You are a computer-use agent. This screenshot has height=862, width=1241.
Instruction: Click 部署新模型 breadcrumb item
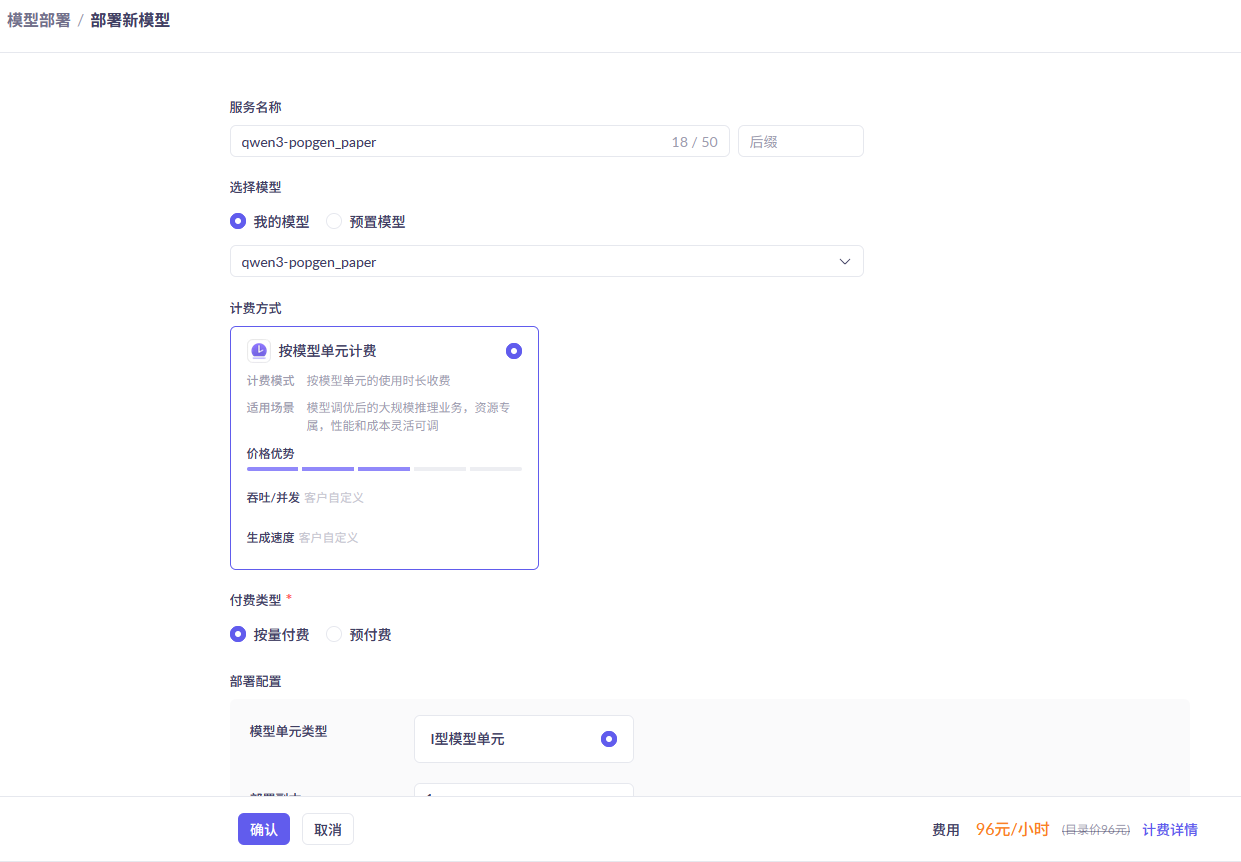pyautogui.click(x=130, y=20)
